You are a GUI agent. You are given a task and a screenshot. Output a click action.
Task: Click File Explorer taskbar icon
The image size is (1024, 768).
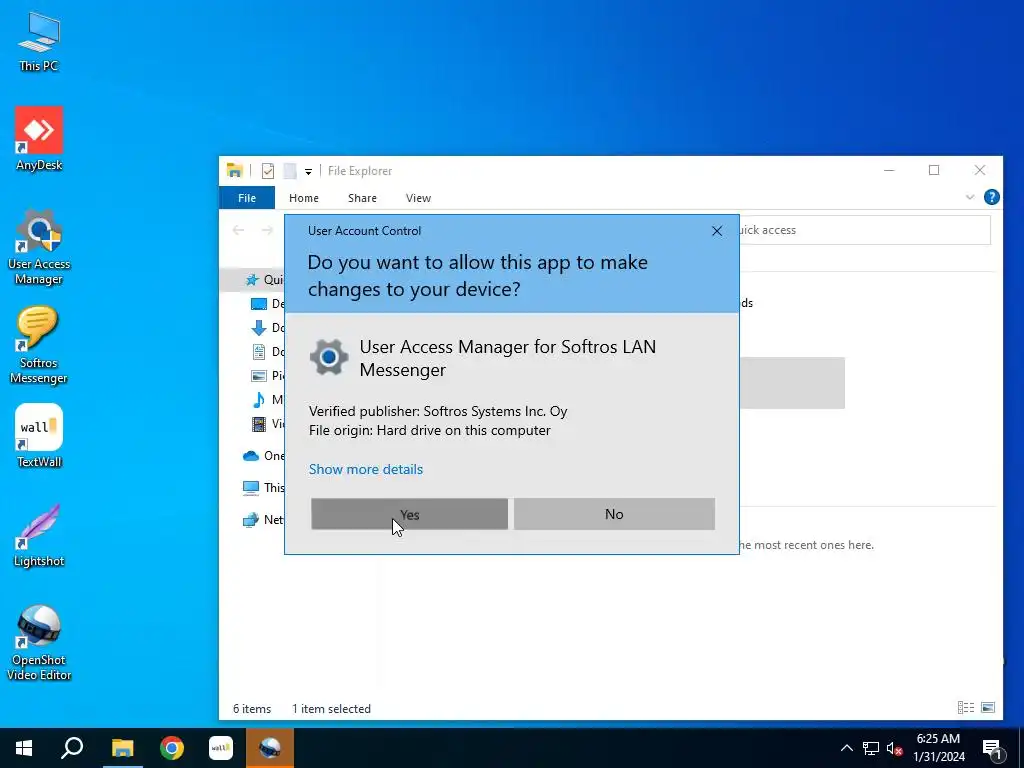122,748
